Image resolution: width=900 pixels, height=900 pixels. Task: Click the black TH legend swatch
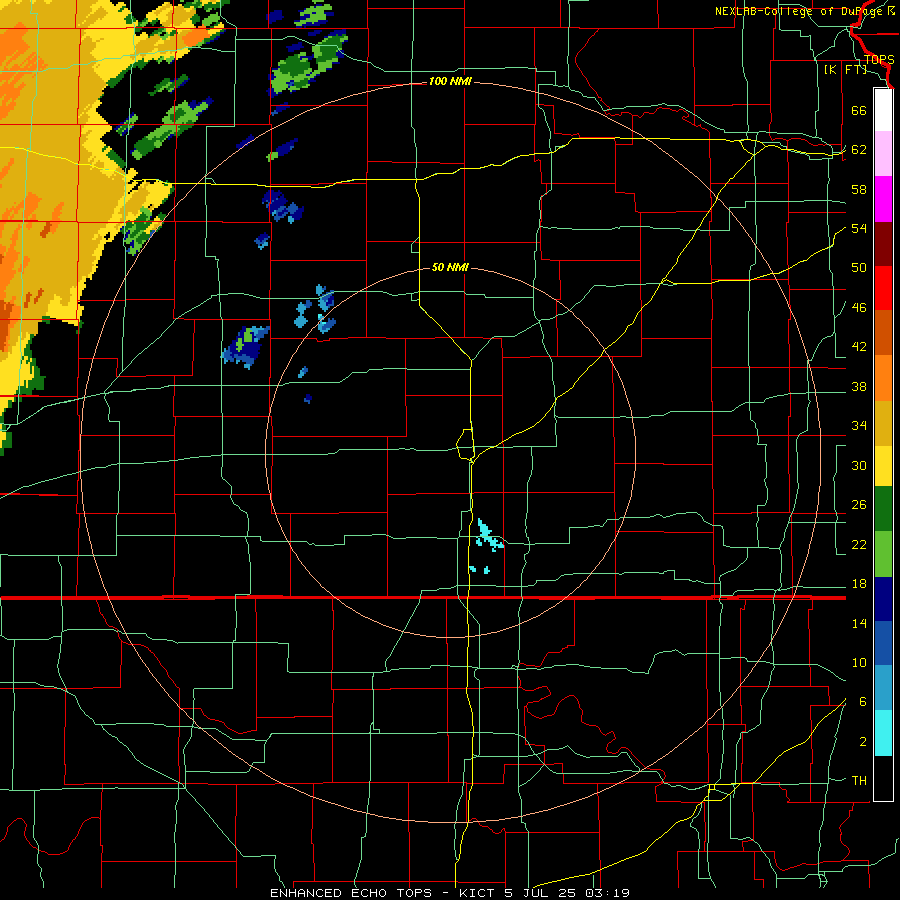(883, 778)
